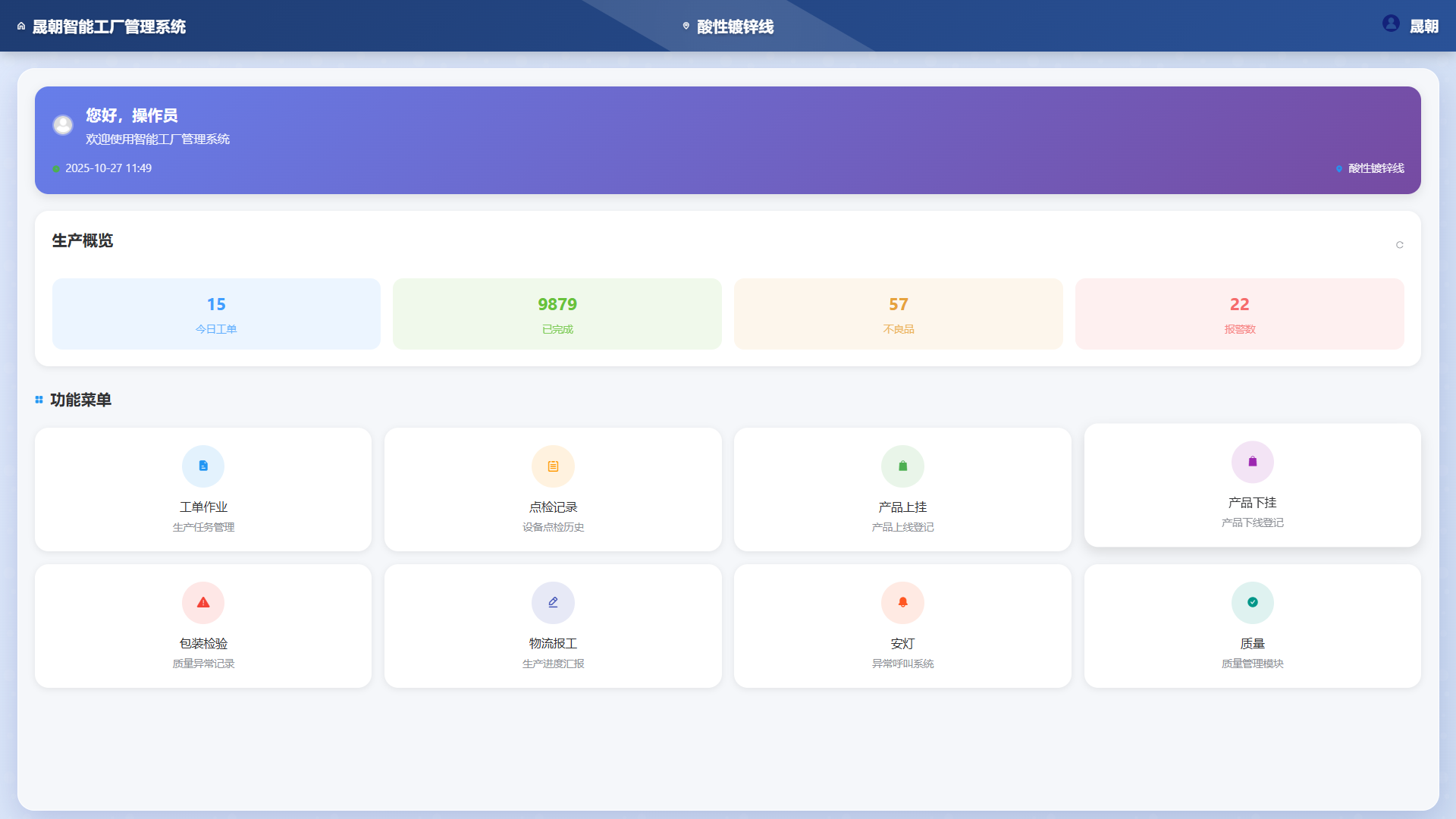Click the 晟朝智能工厂管理系统 title
Image resolution: width=1456 pixels, height=819 pixels.
pos(108,27)
